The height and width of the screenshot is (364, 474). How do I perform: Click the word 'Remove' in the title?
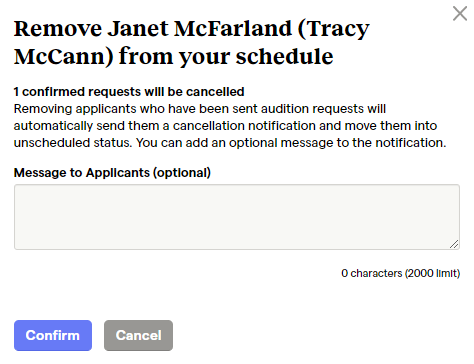pyautogui.click(x=58, y=29)
